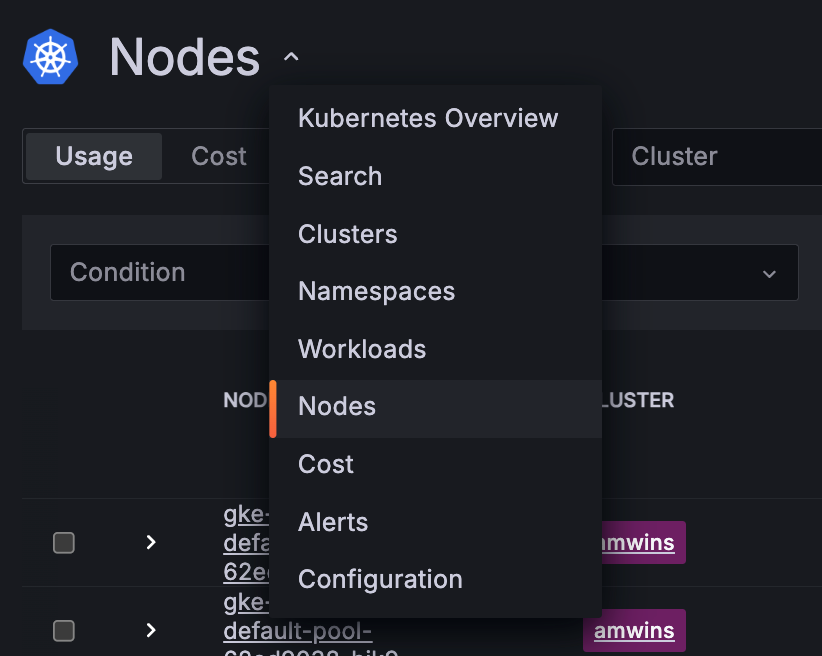Collapse the Nodes title menu chevron
The height and width of the screenshot is (656, 822).
[x=291, y=58]
